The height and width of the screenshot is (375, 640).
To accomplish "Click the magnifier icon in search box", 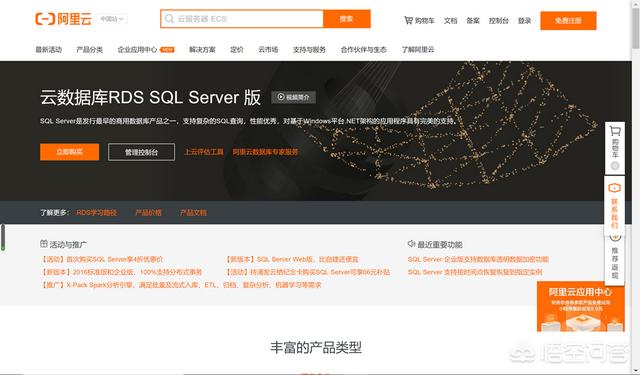I will (169, 19).
